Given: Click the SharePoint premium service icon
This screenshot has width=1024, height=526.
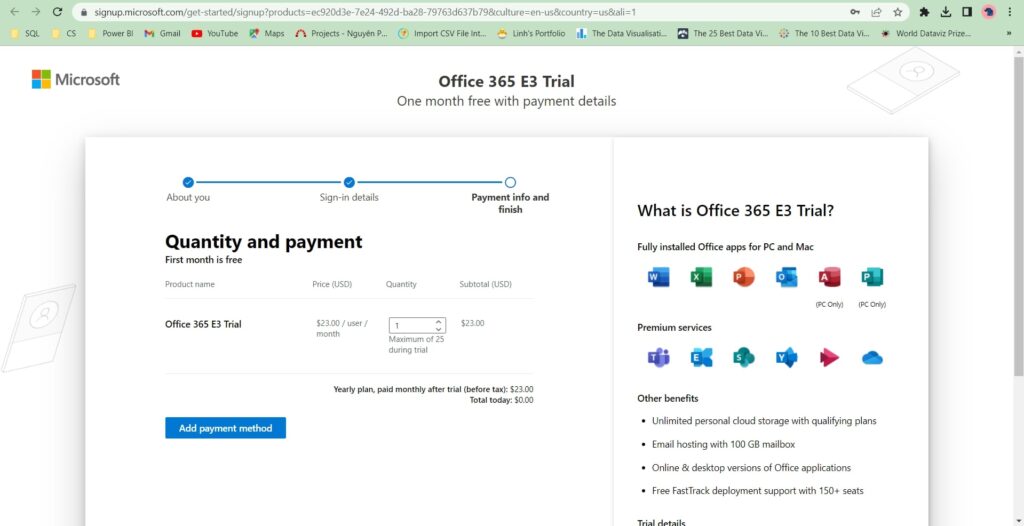Looking at the screenshot, I should point(744,357).
